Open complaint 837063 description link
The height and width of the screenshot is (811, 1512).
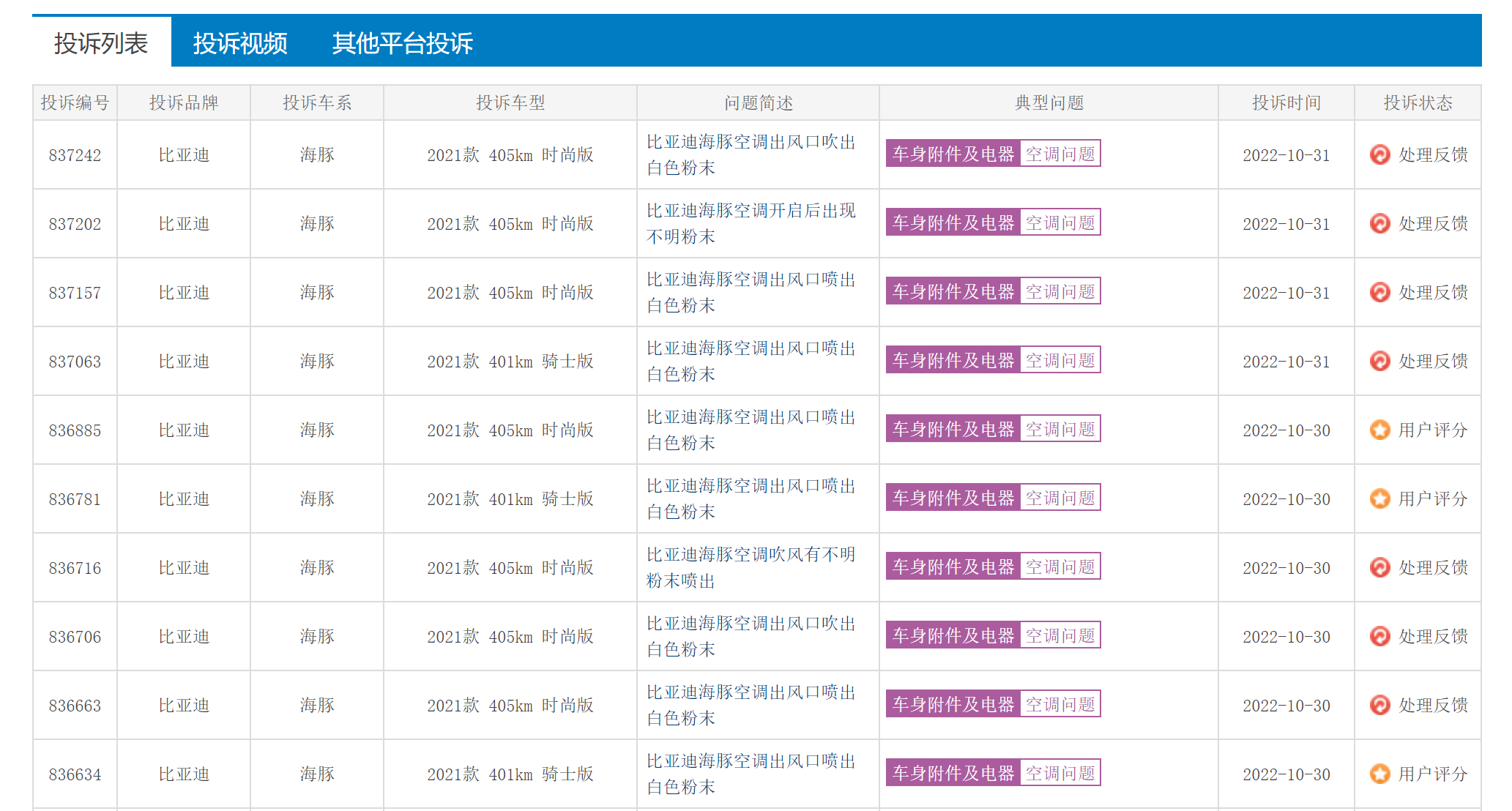click(751, 361)
